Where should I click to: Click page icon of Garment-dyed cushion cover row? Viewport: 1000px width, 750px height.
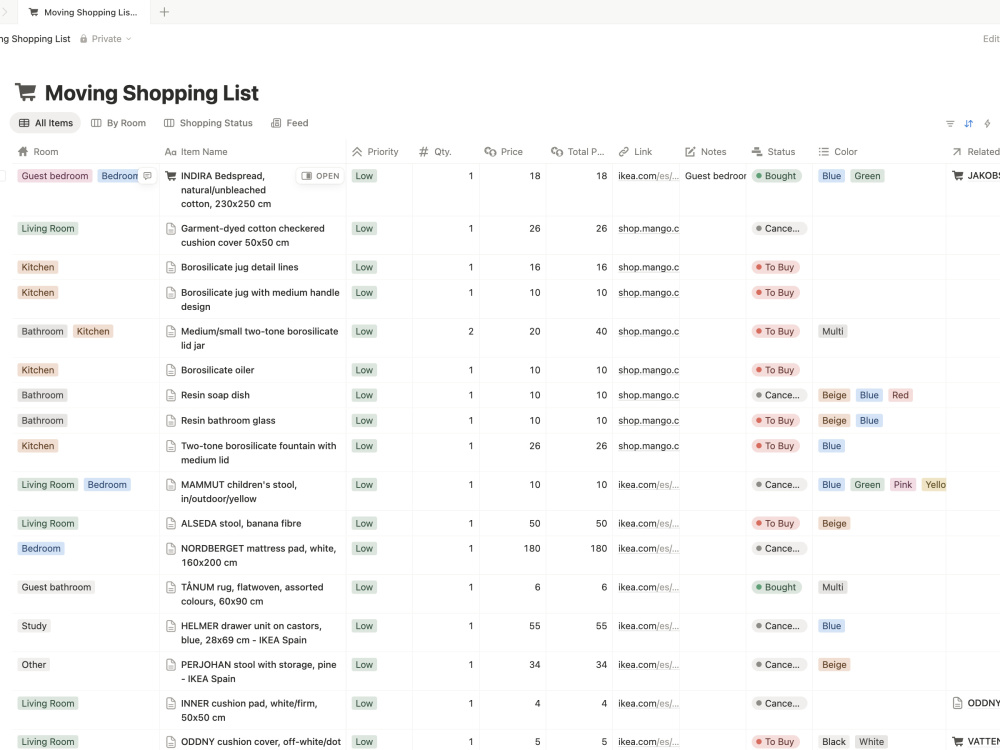click(x=170, y=228)
